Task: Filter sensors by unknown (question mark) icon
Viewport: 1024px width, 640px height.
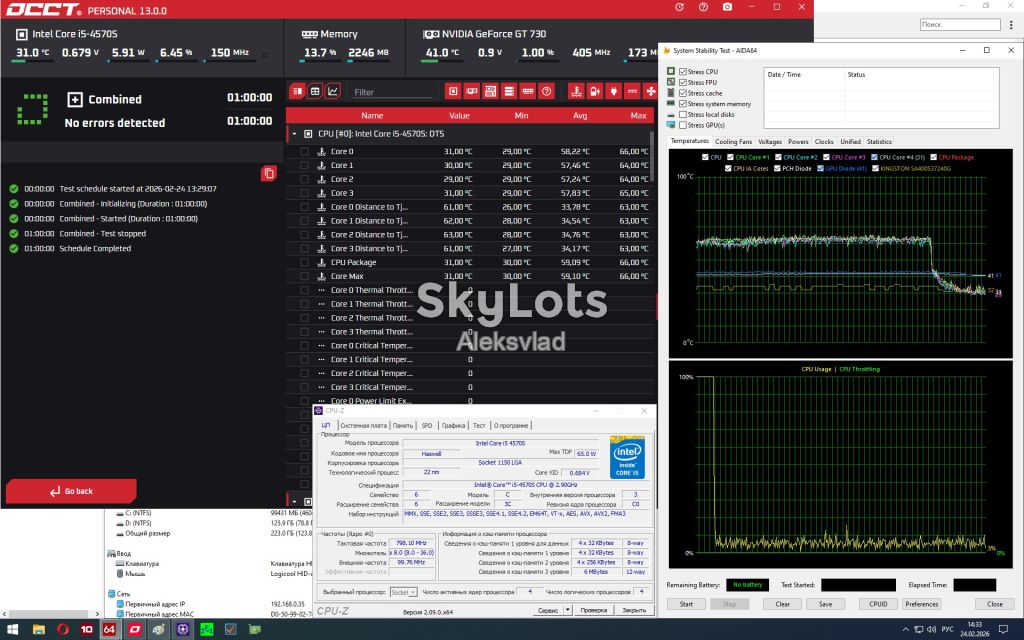Action: (x=547, y=91)
